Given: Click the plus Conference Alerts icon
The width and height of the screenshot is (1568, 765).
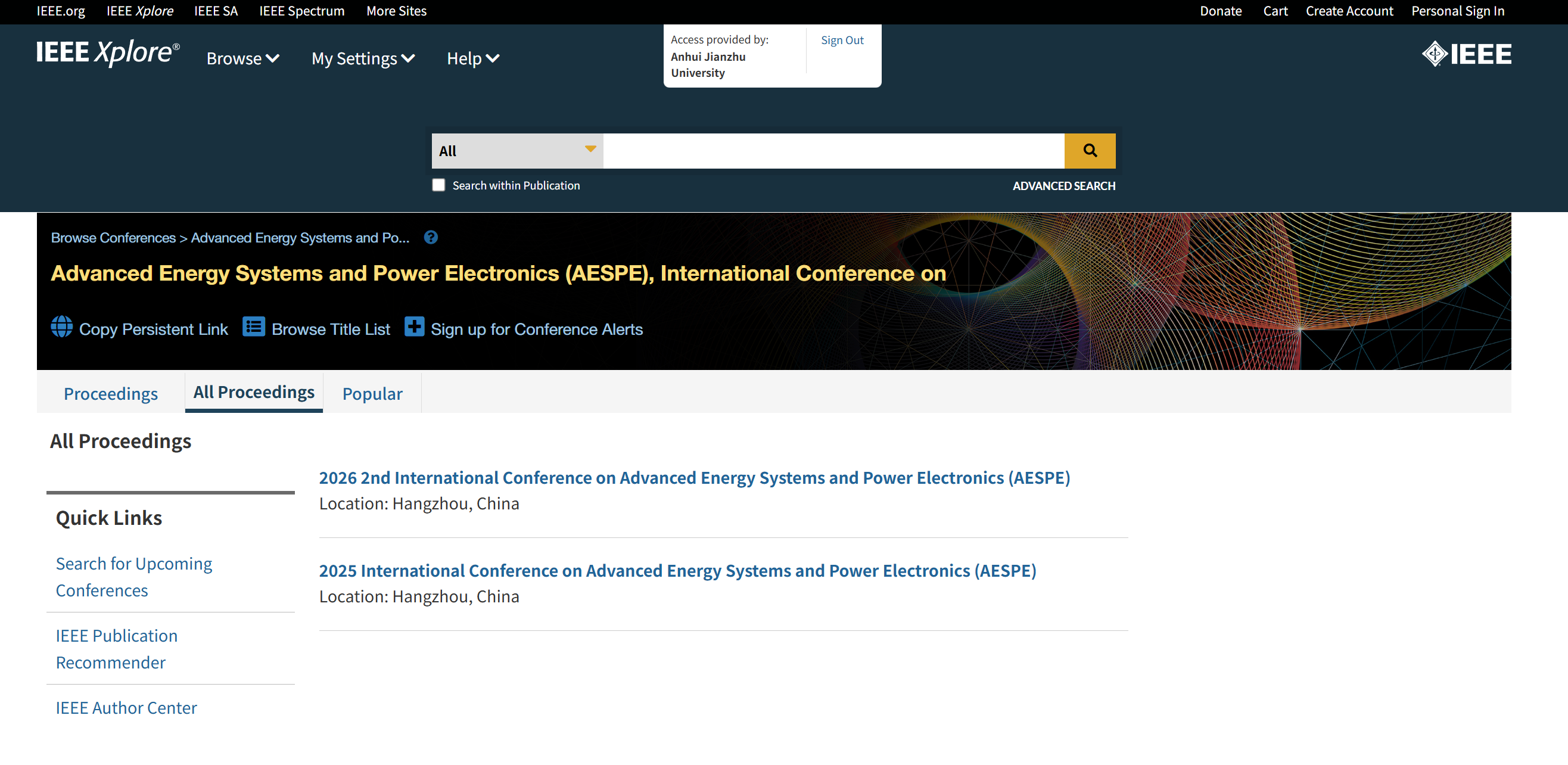Looking at the screenshot, I should [415, 327].
